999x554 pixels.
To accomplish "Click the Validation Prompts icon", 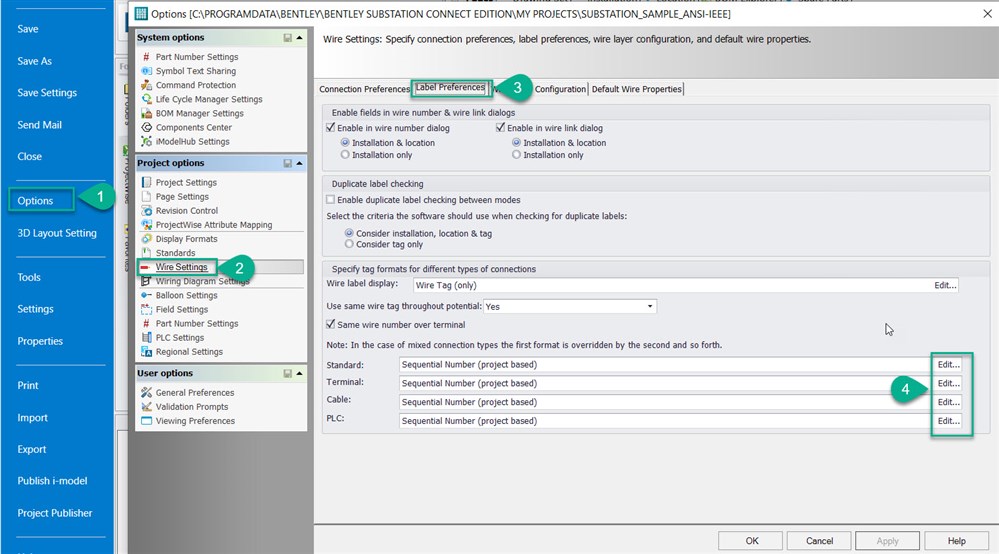I will click(146, 406).
